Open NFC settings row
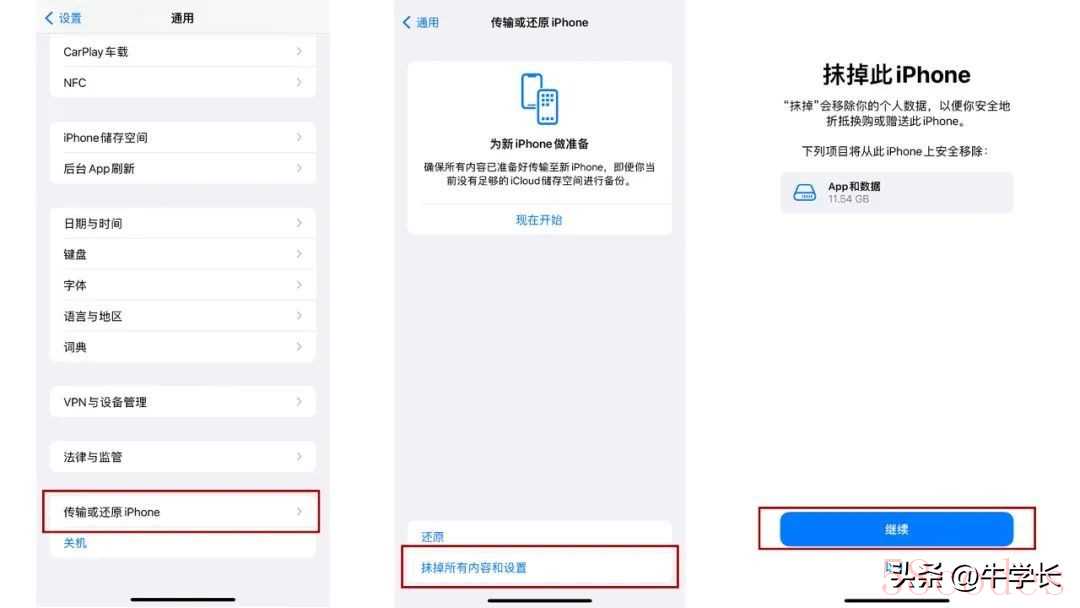This screenshot has height=608, width=1080. [183, 83]
